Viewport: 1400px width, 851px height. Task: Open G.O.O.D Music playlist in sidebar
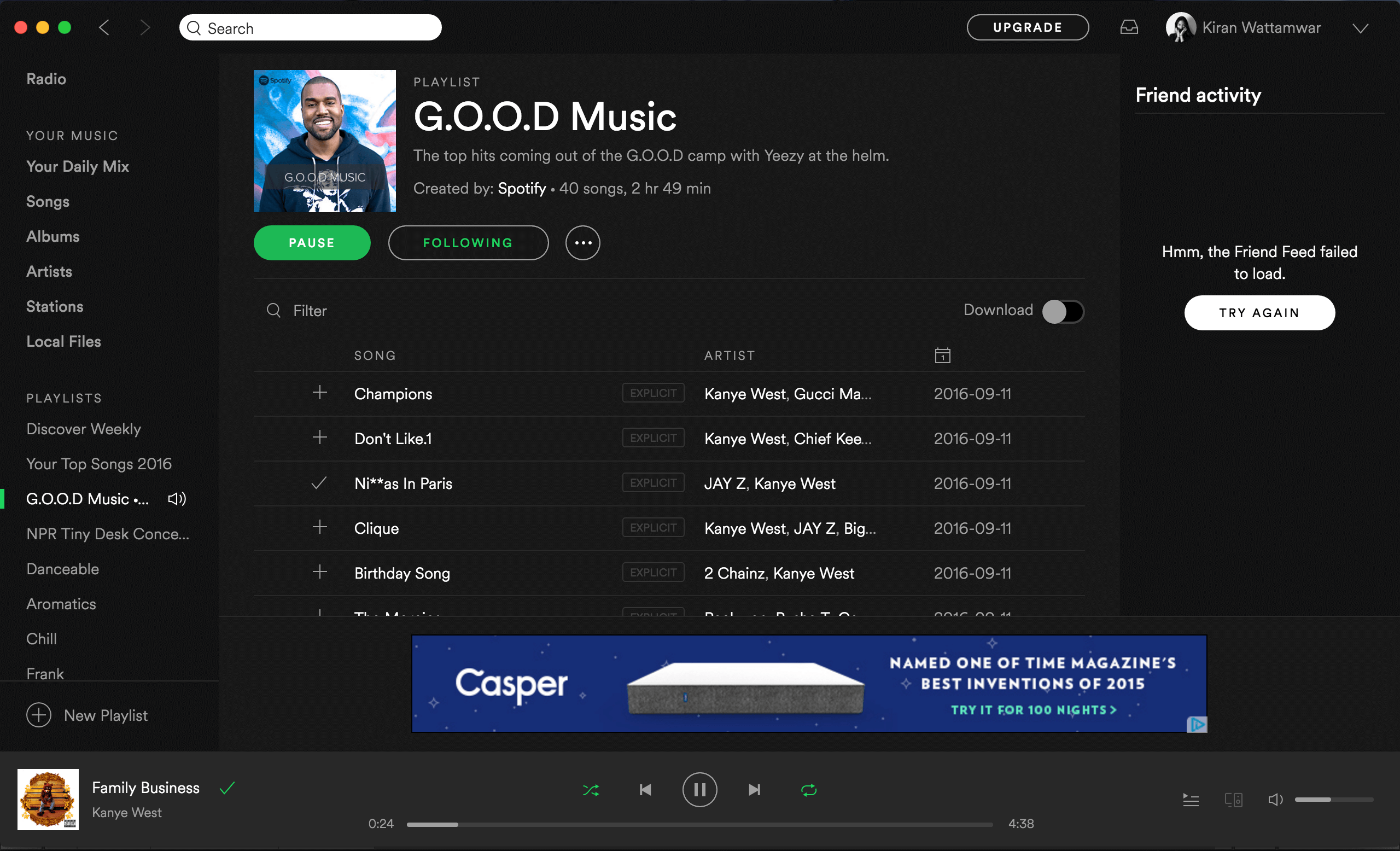pos(87,499)
